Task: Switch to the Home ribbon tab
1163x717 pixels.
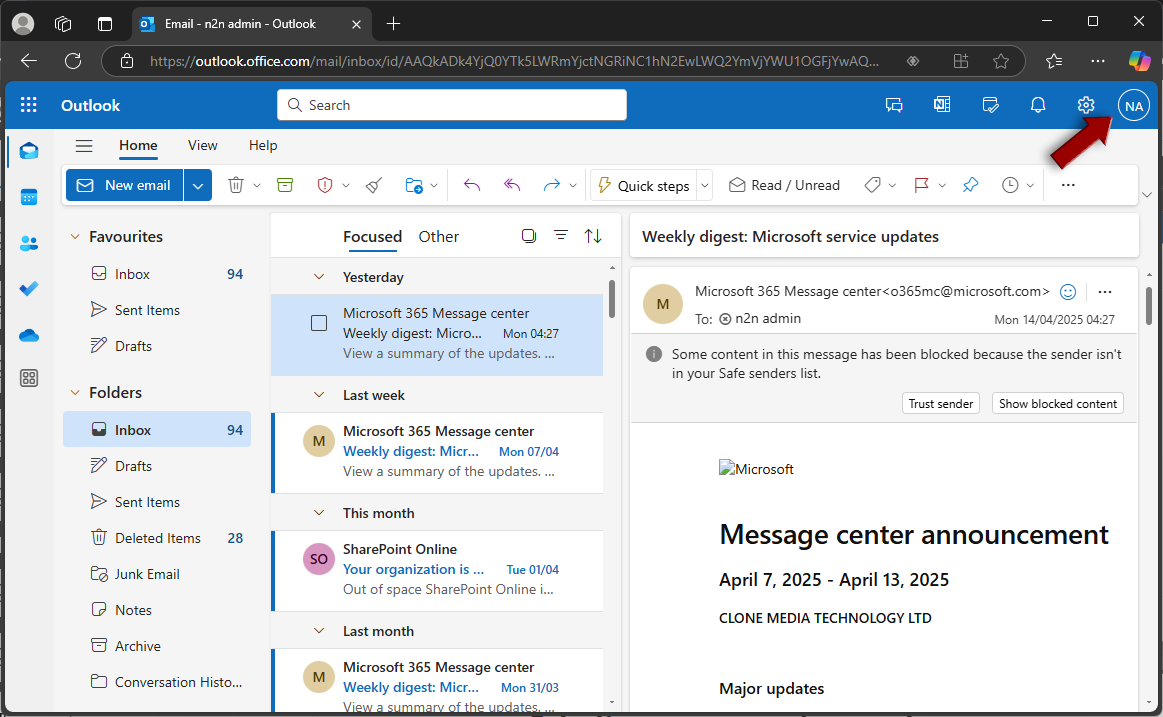Action: click(x=138, y=146)
